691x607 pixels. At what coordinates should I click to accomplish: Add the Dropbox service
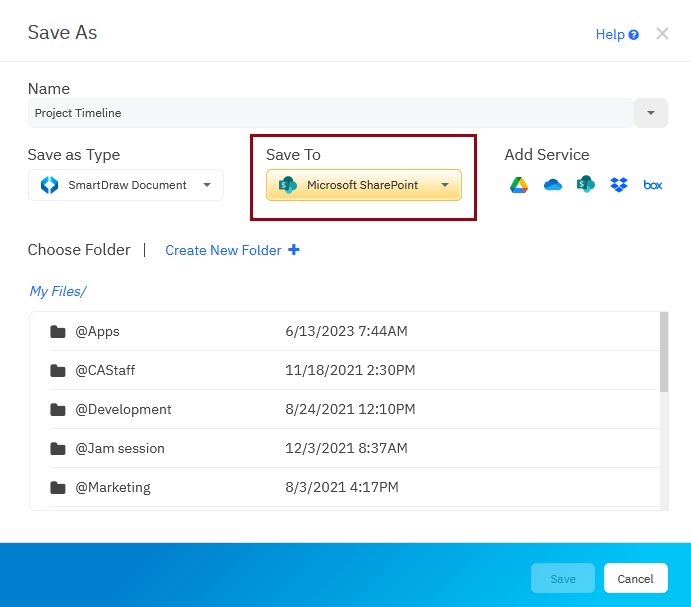click(619, 185)
